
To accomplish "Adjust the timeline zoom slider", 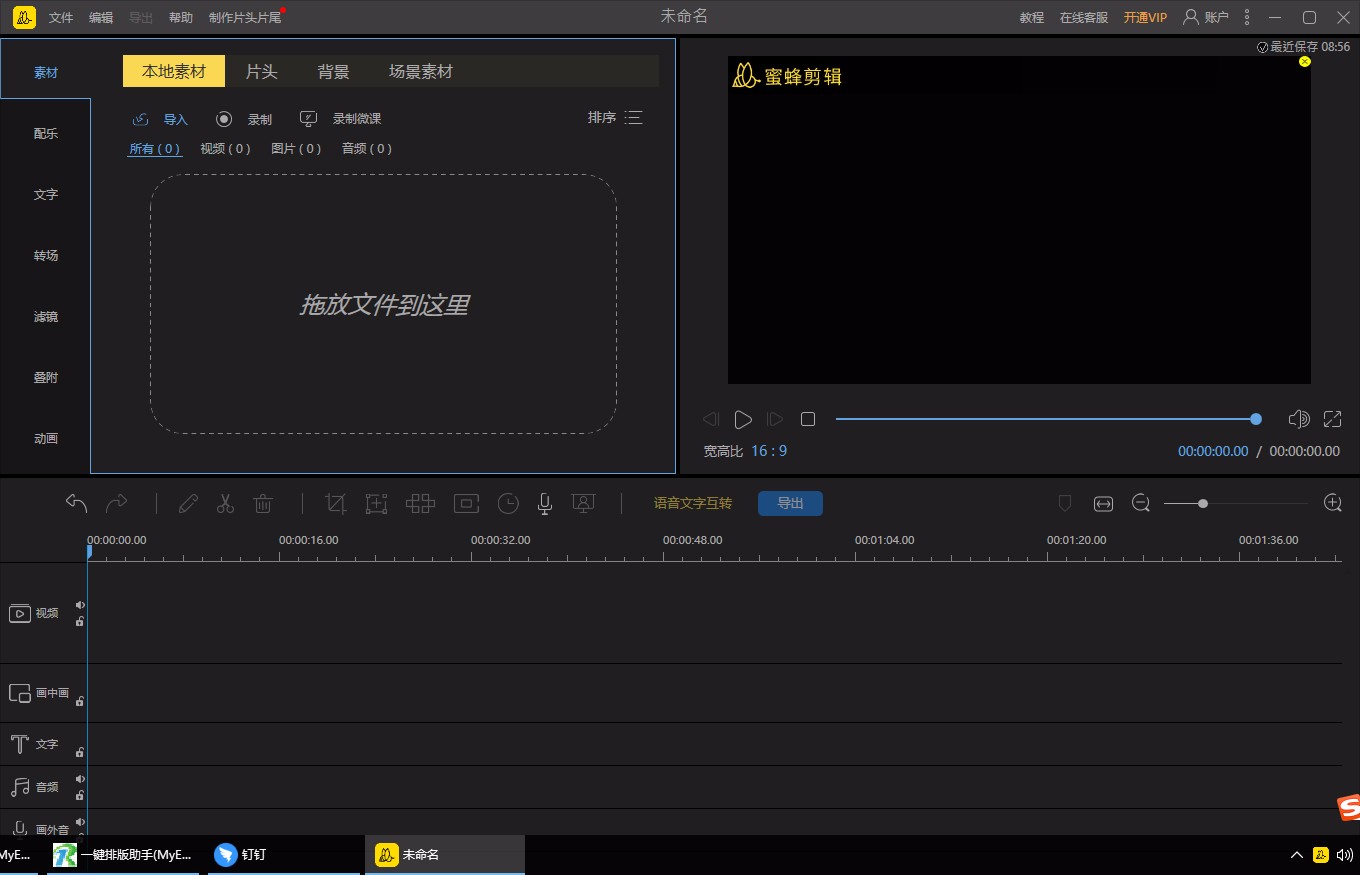I will pos(1235,504).
